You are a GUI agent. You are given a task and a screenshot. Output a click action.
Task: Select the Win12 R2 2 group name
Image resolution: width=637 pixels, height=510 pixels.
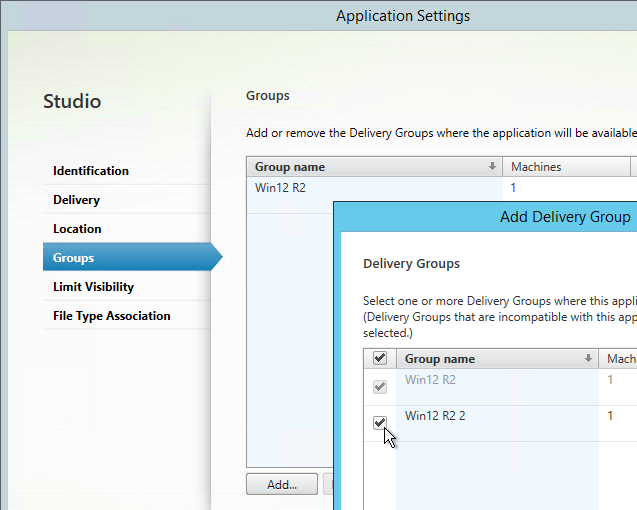click(435, 415)
